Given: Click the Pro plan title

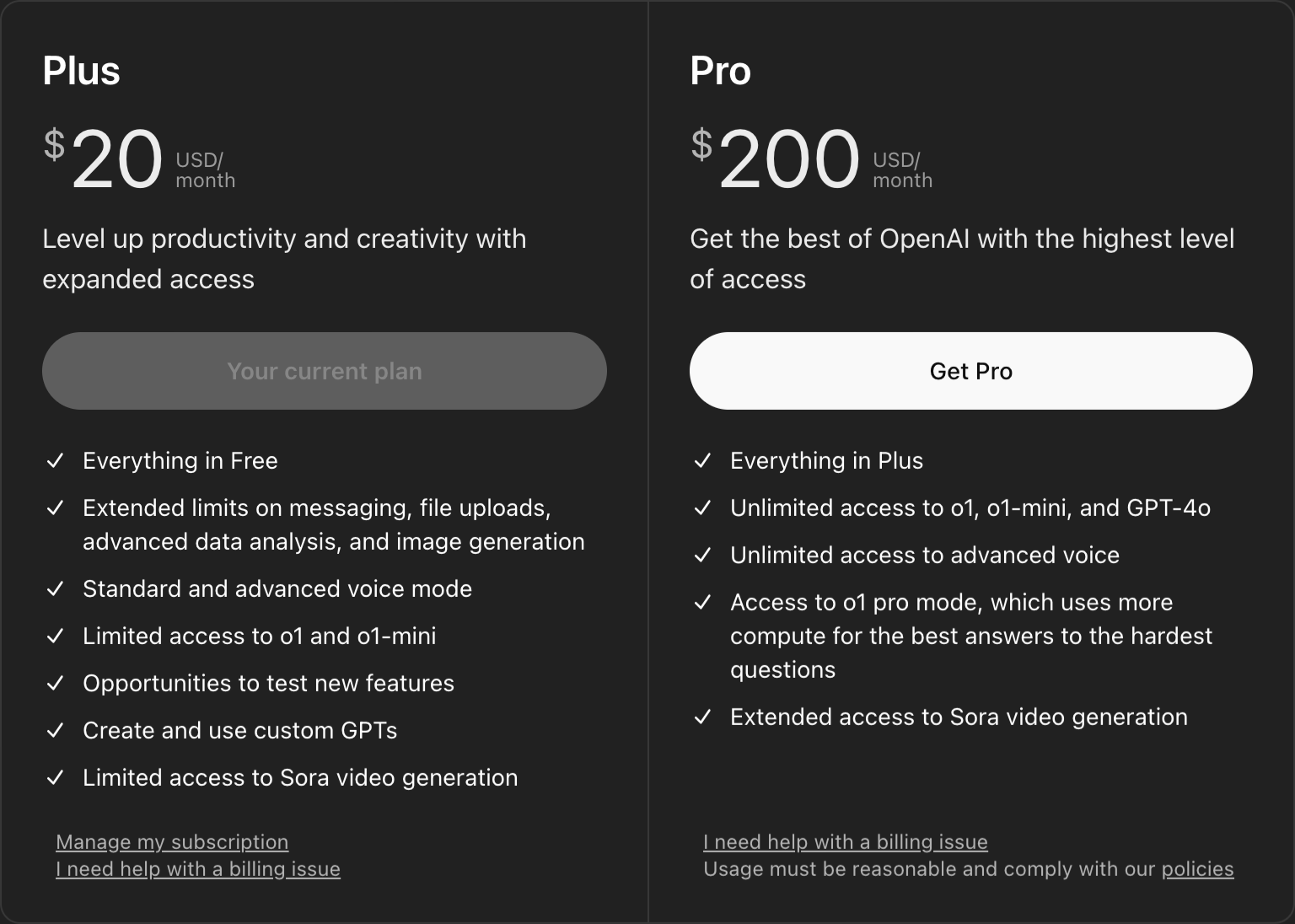Looking at the screenshot, I should click(x=721, y=71).
